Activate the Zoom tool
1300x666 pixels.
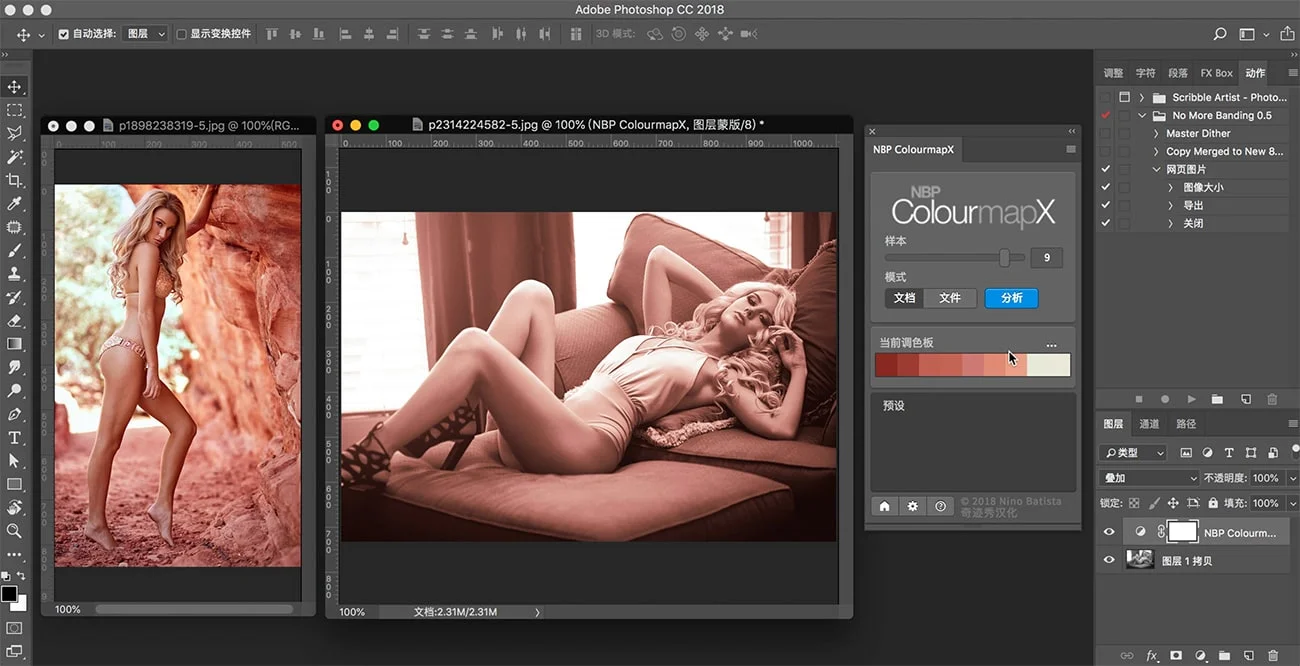pos(14,531)
